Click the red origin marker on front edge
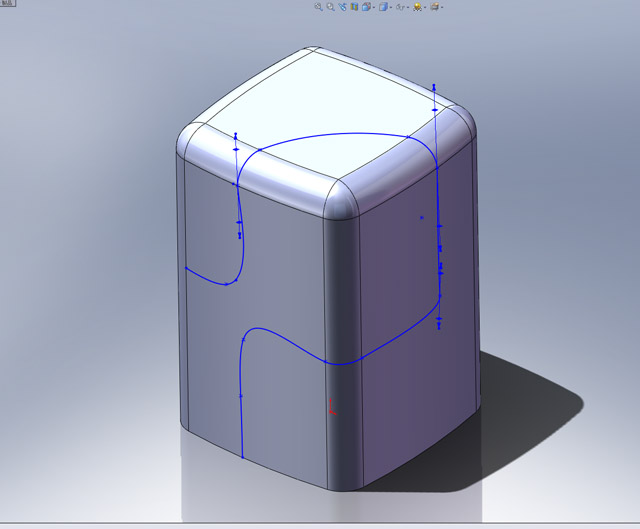This screenshot has height=529, width=640. (332, 406)
